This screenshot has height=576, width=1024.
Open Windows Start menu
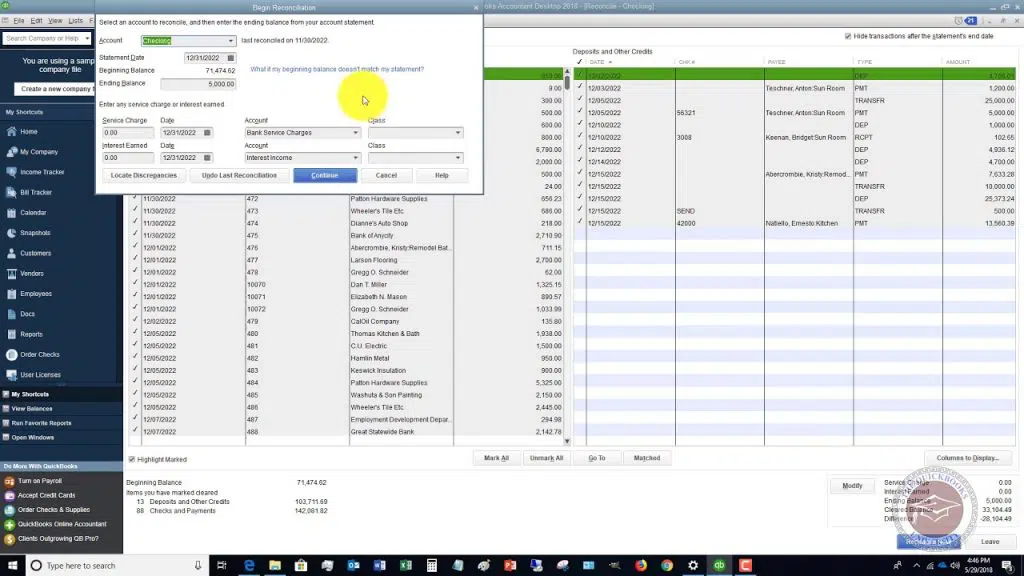click(12, 565)
